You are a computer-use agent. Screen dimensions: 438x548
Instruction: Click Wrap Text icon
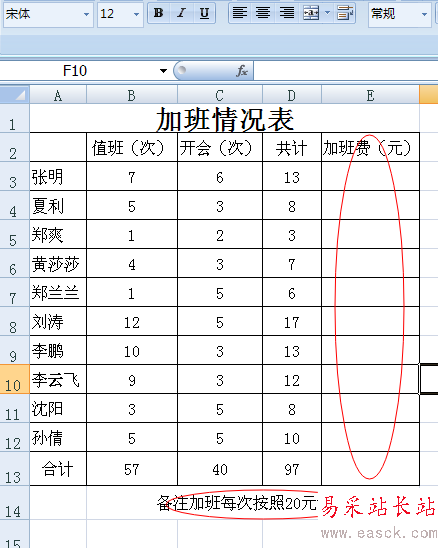pos(345,14)
